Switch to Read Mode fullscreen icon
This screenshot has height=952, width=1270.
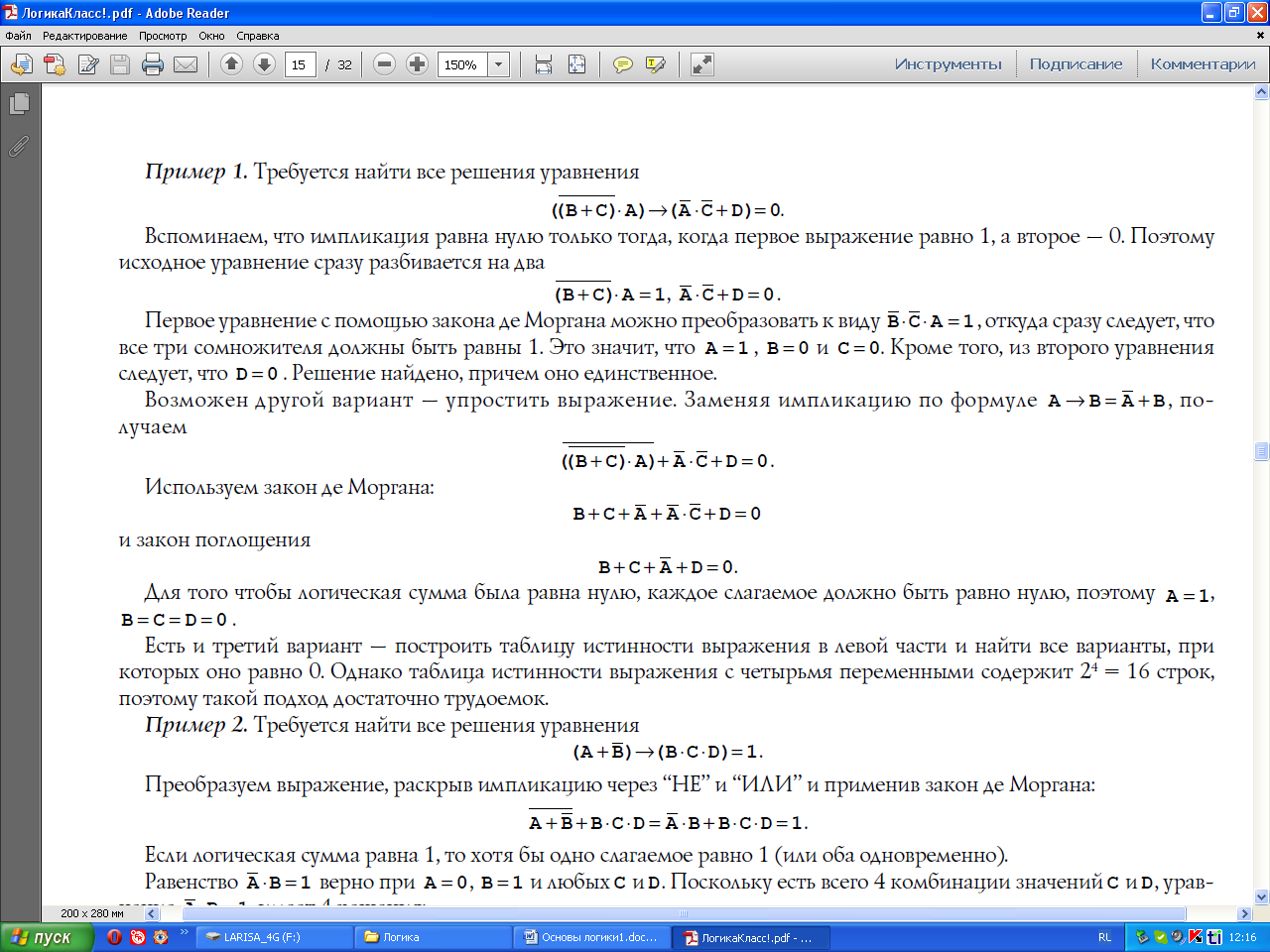tap(702, 64)
